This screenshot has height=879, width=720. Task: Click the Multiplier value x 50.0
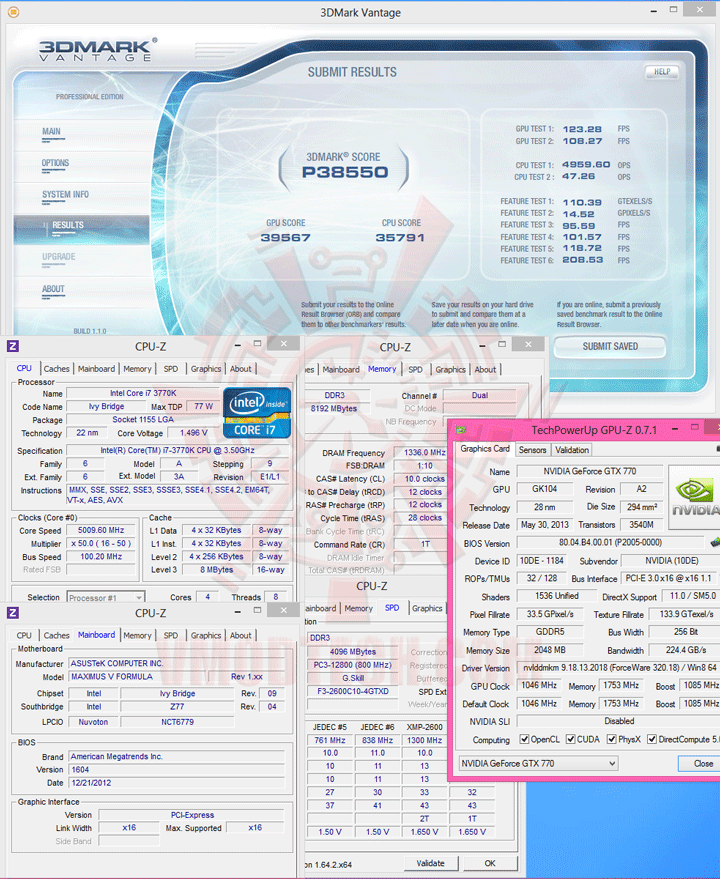click(101, 543)
